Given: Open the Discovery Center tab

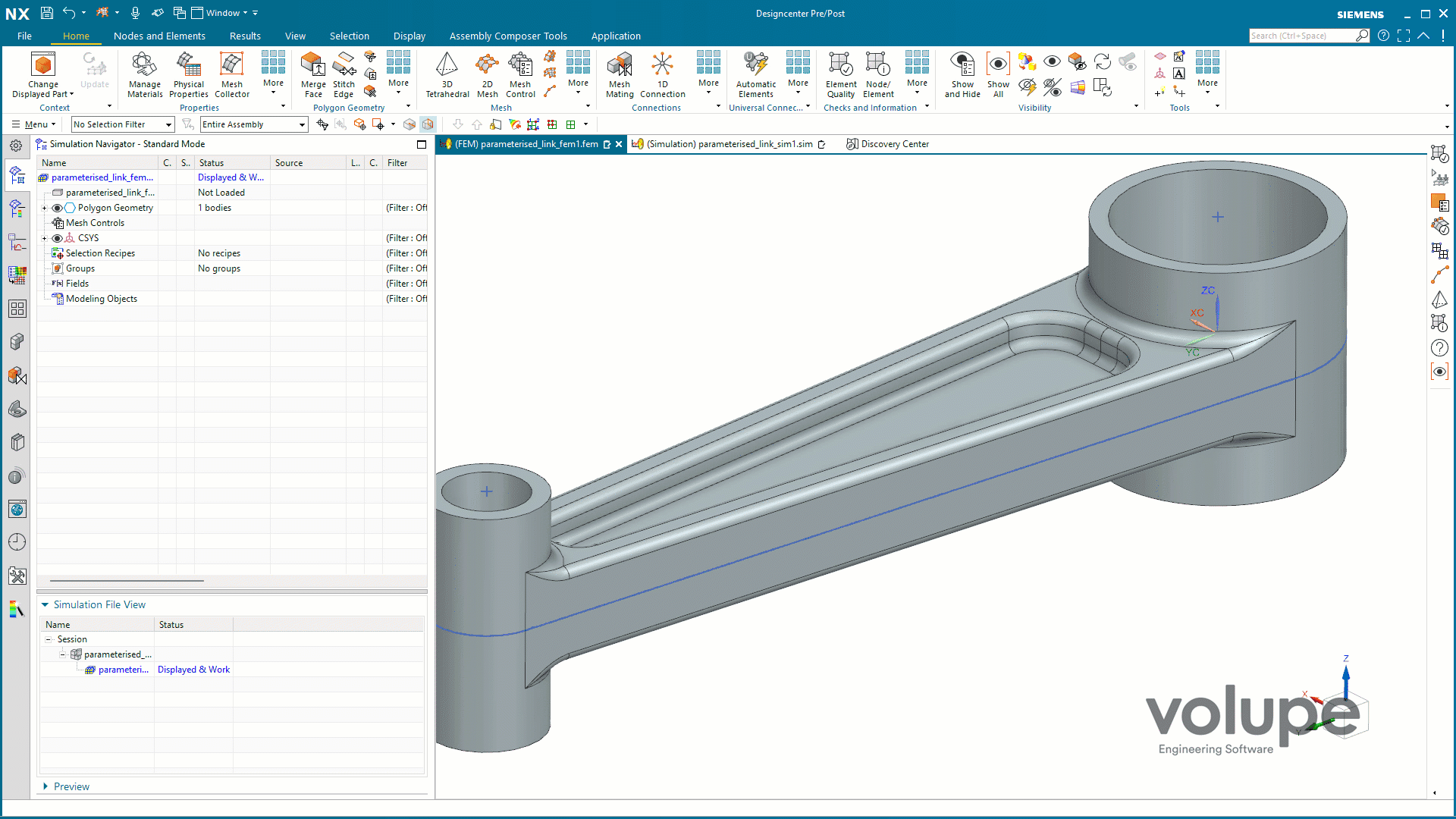Looking at the screenshot, I should (888, 144).
